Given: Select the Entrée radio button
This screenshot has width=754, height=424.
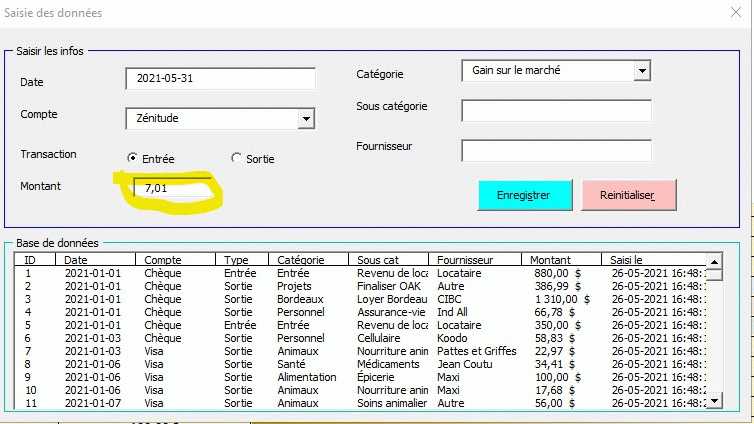Looking at the screenshot, I should [133, 158].
